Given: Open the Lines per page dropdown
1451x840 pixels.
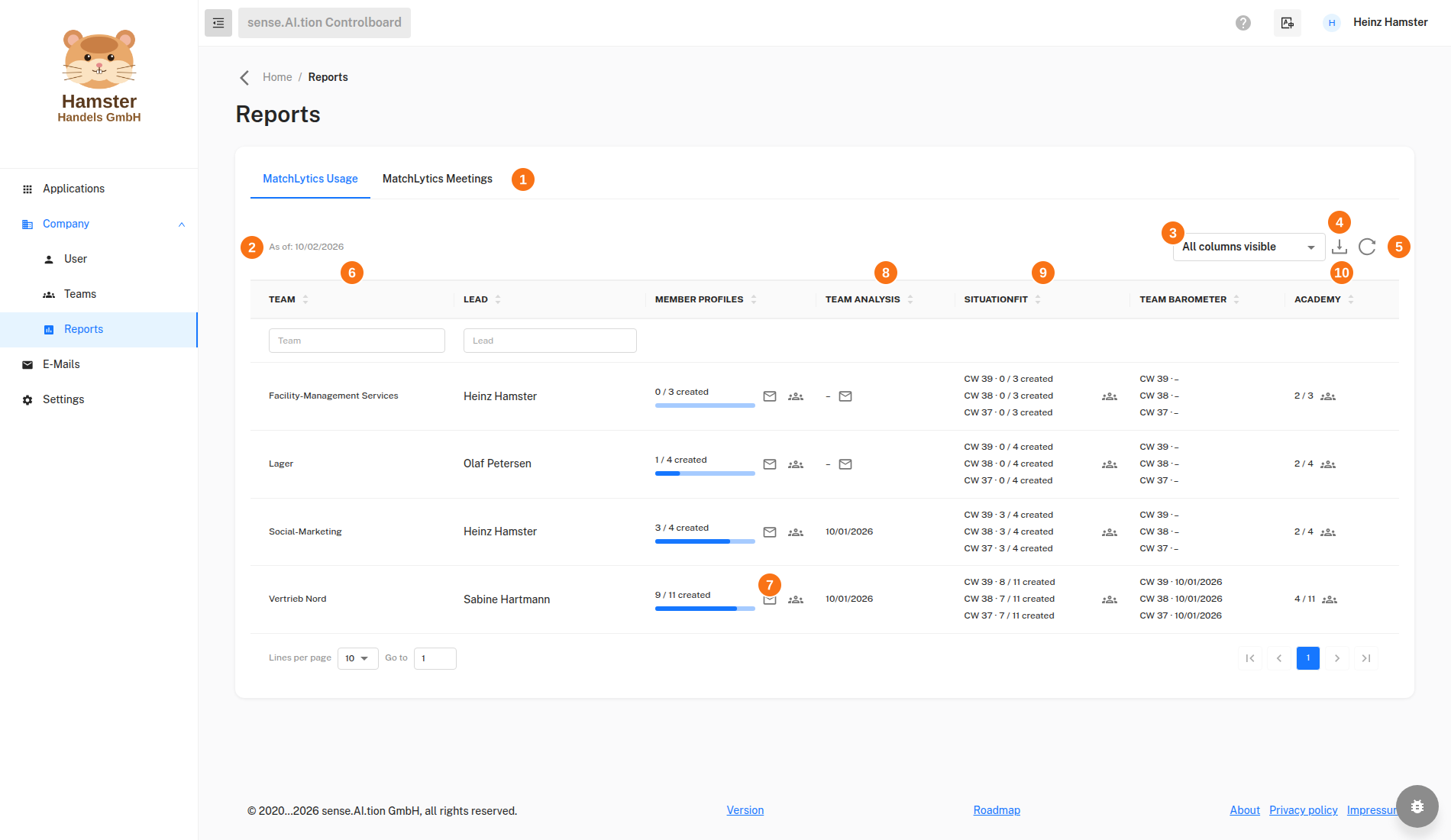Looking at the screenshot, I should pyautogui.click(x=357, y=658).
